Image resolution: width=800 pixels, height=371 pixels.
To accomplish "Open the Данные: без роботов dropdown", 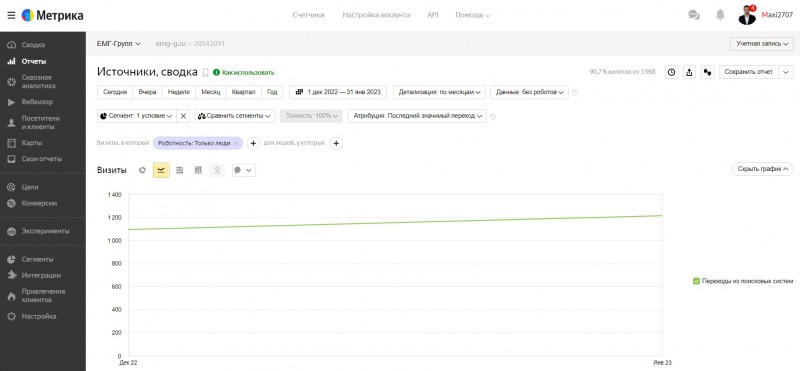I will pos(529,92).
